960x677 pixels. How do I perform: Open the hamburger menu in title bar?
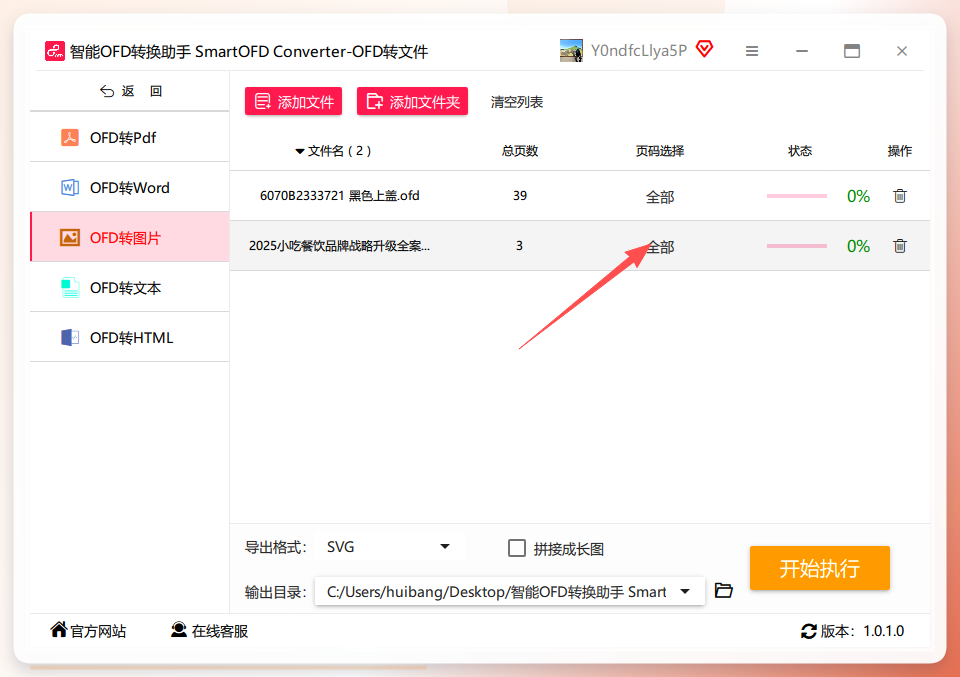coord(752,51)
